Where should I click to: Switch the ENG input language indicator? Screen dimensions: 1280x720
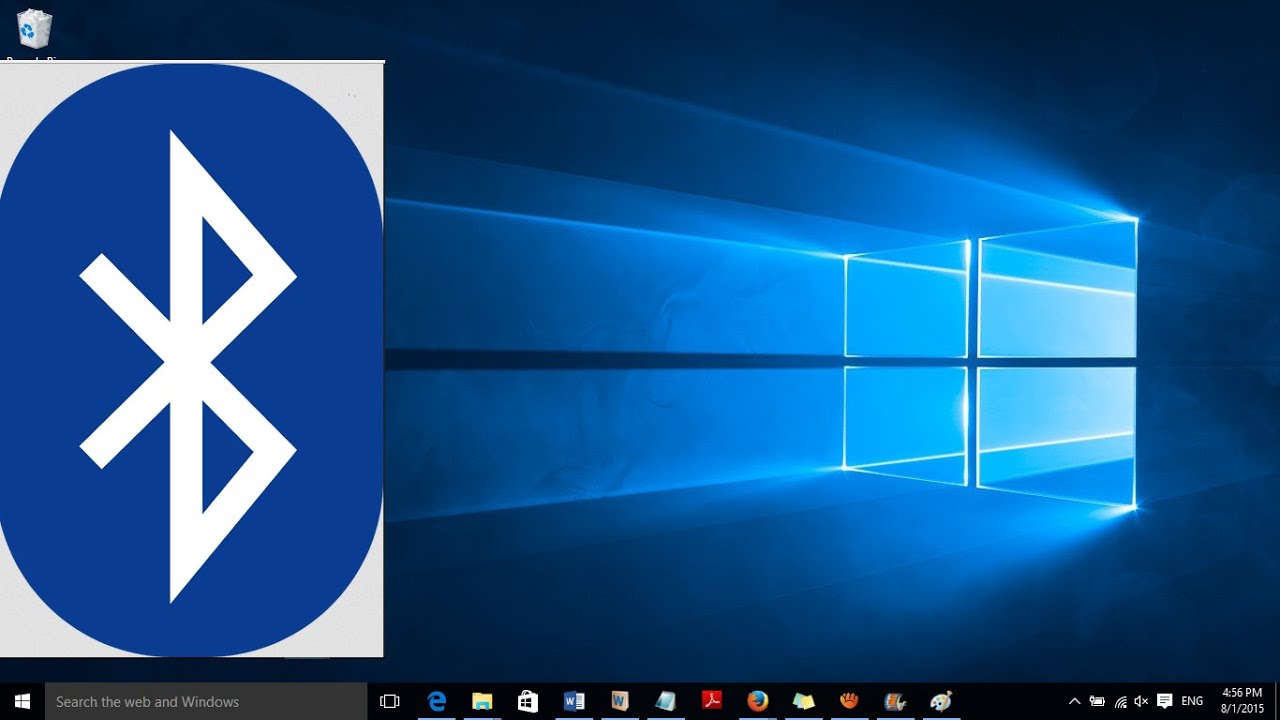point(1192,701)
